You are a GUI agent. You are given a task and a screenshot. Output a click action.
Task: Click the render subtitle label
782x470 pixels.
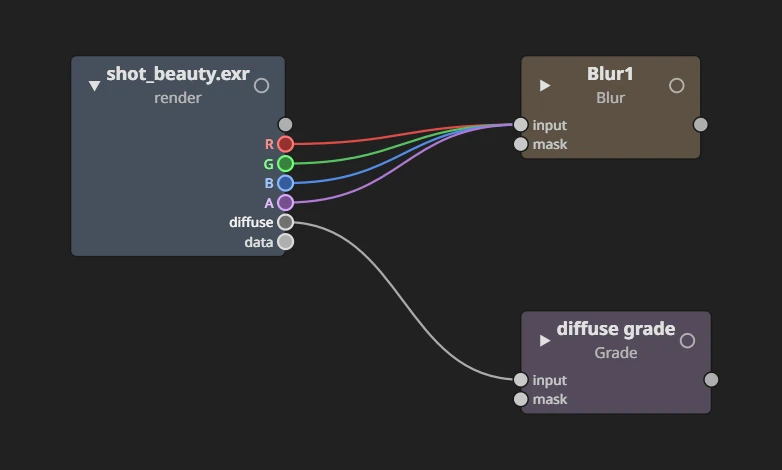click(178, 98)
